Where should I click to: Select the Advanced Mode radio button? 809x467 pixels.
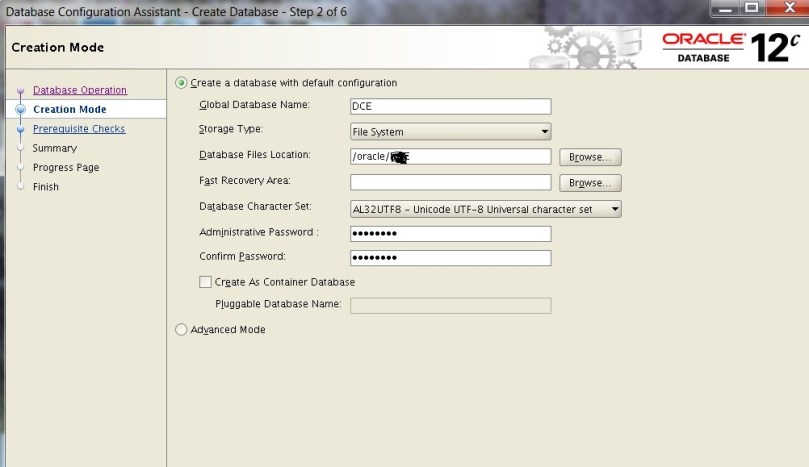pos(182,330)
